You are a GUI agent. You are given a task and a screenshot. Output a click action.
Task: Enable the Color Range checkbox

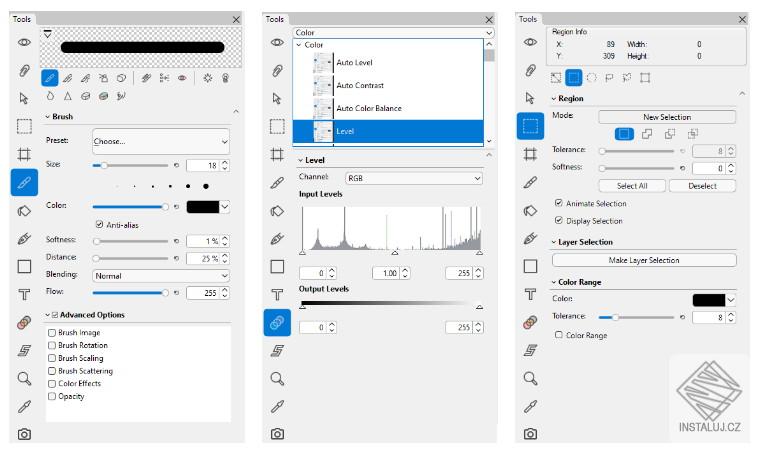coord(559,335)
